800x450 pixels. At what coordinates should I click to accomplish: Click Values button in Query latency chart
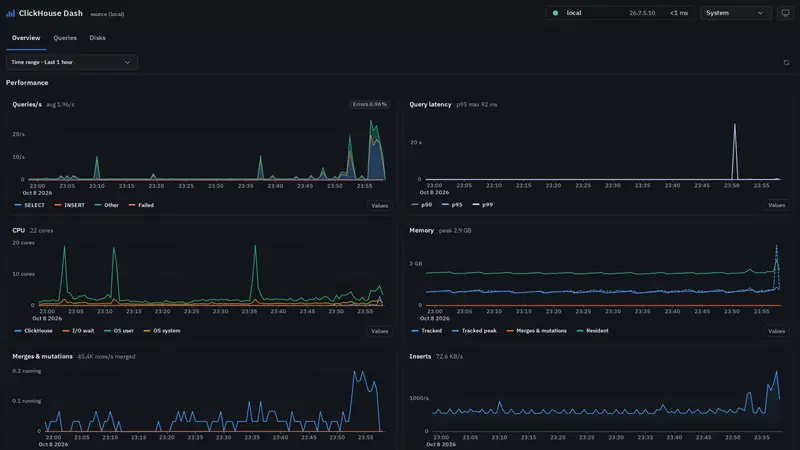click(777, 205)
